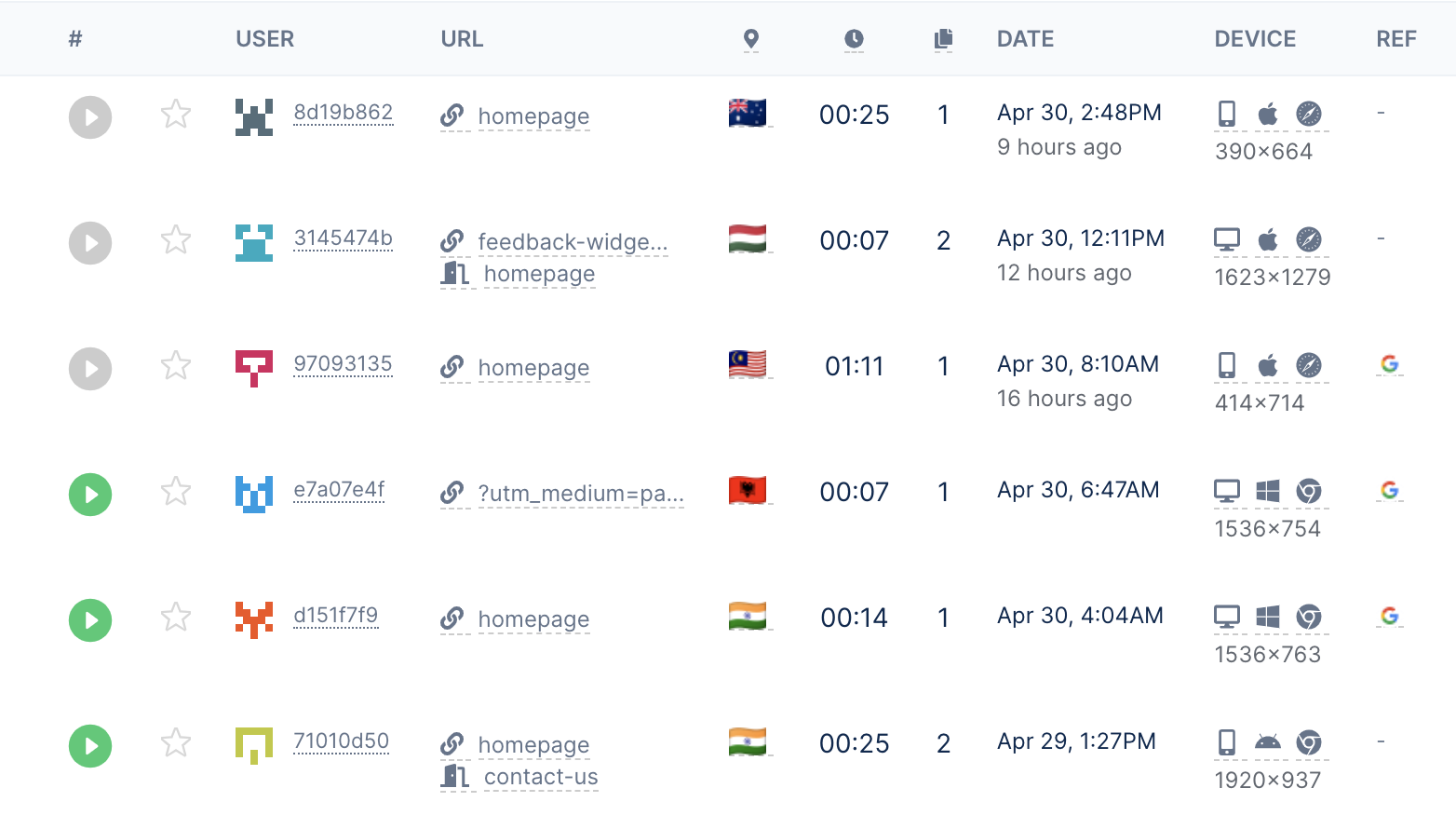Play user 71010d50's session recording
Viewport: 1456px width, 829px height.
89,746
